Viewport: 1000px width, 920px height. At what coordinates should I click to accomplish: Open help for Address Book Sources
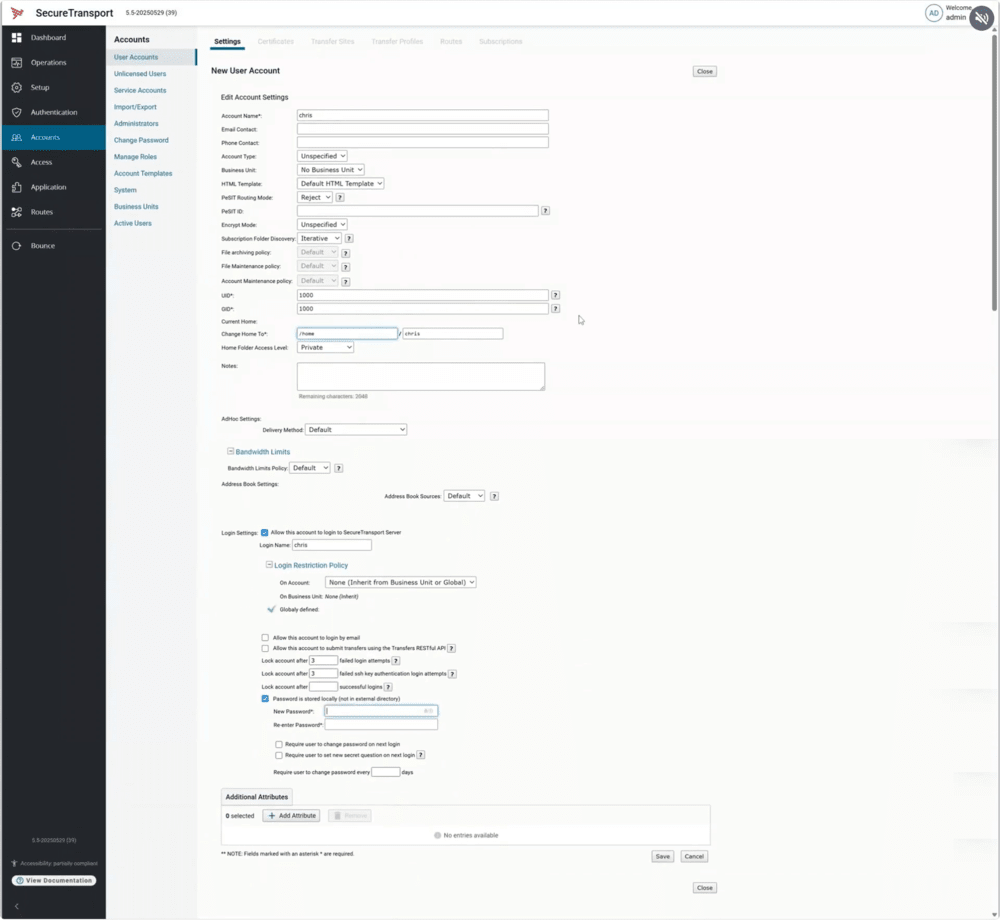[494, 497]
